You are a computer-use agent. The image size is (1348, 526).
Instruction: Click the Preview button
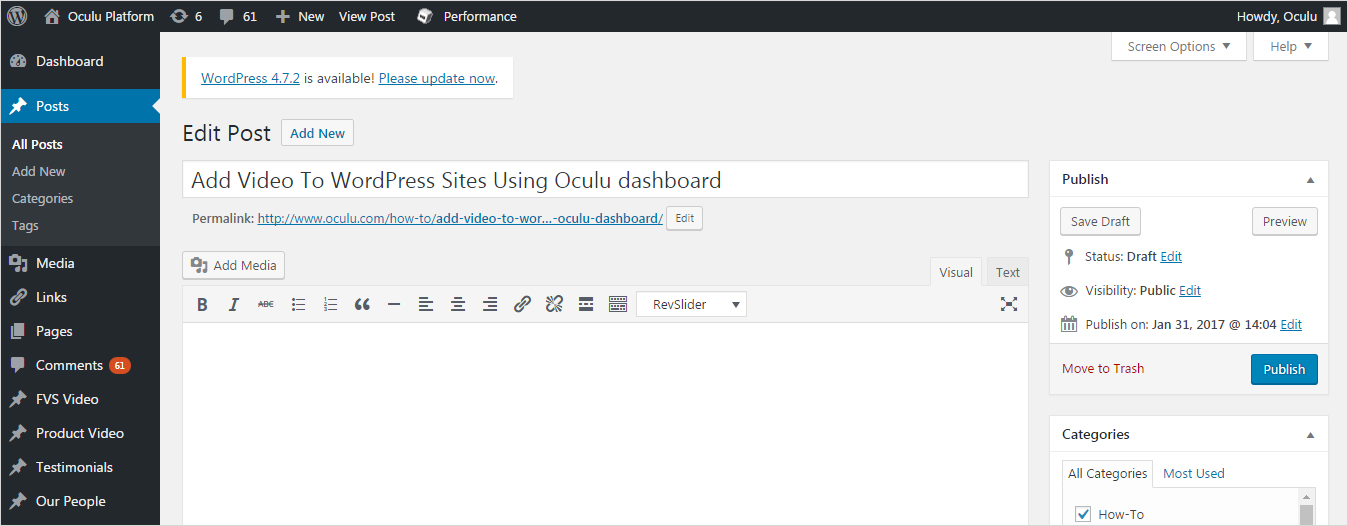1285,221
